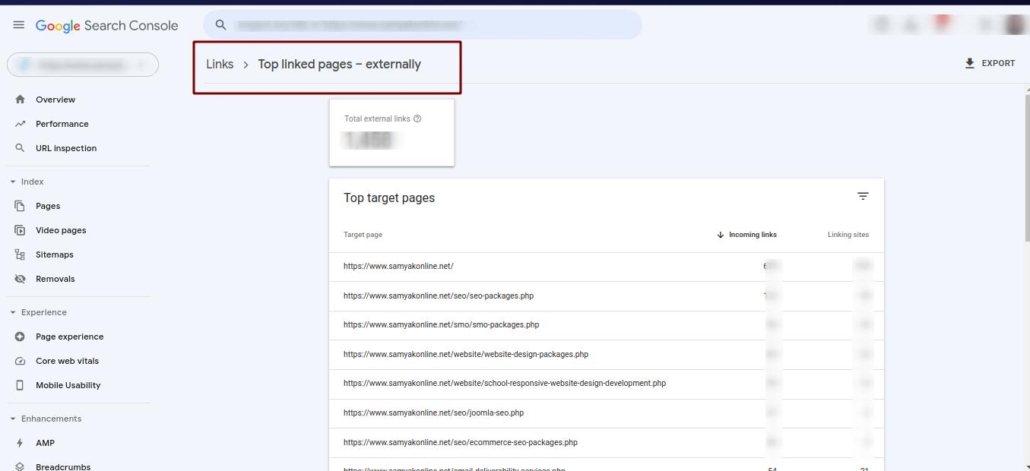Open the Performance report

pyautogui.click(x=62, y=124)
